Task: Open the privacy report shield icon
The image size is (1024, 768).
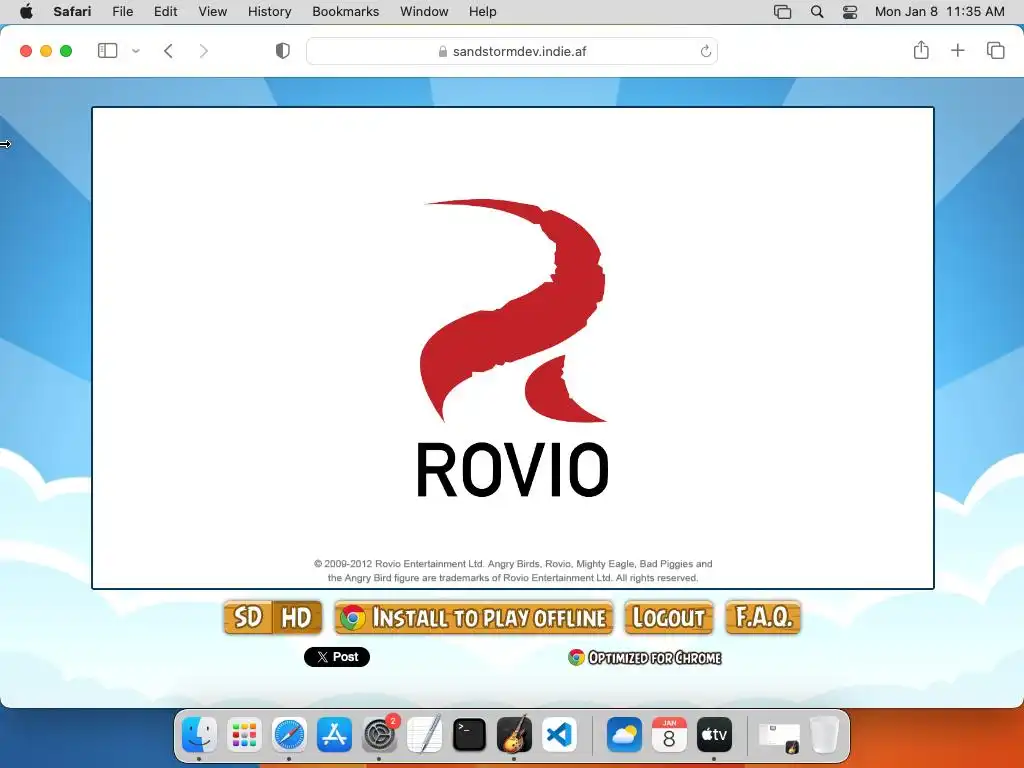Action: pyautogui.click(x=282, y=51)
